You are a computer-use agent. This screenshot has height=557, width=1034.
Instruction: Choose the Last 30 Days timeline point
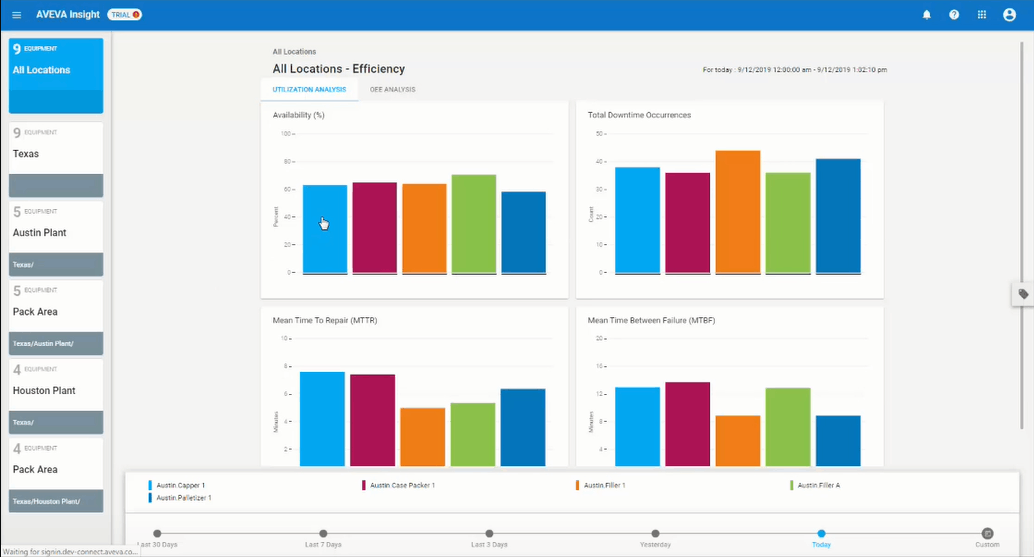(156, 534)
